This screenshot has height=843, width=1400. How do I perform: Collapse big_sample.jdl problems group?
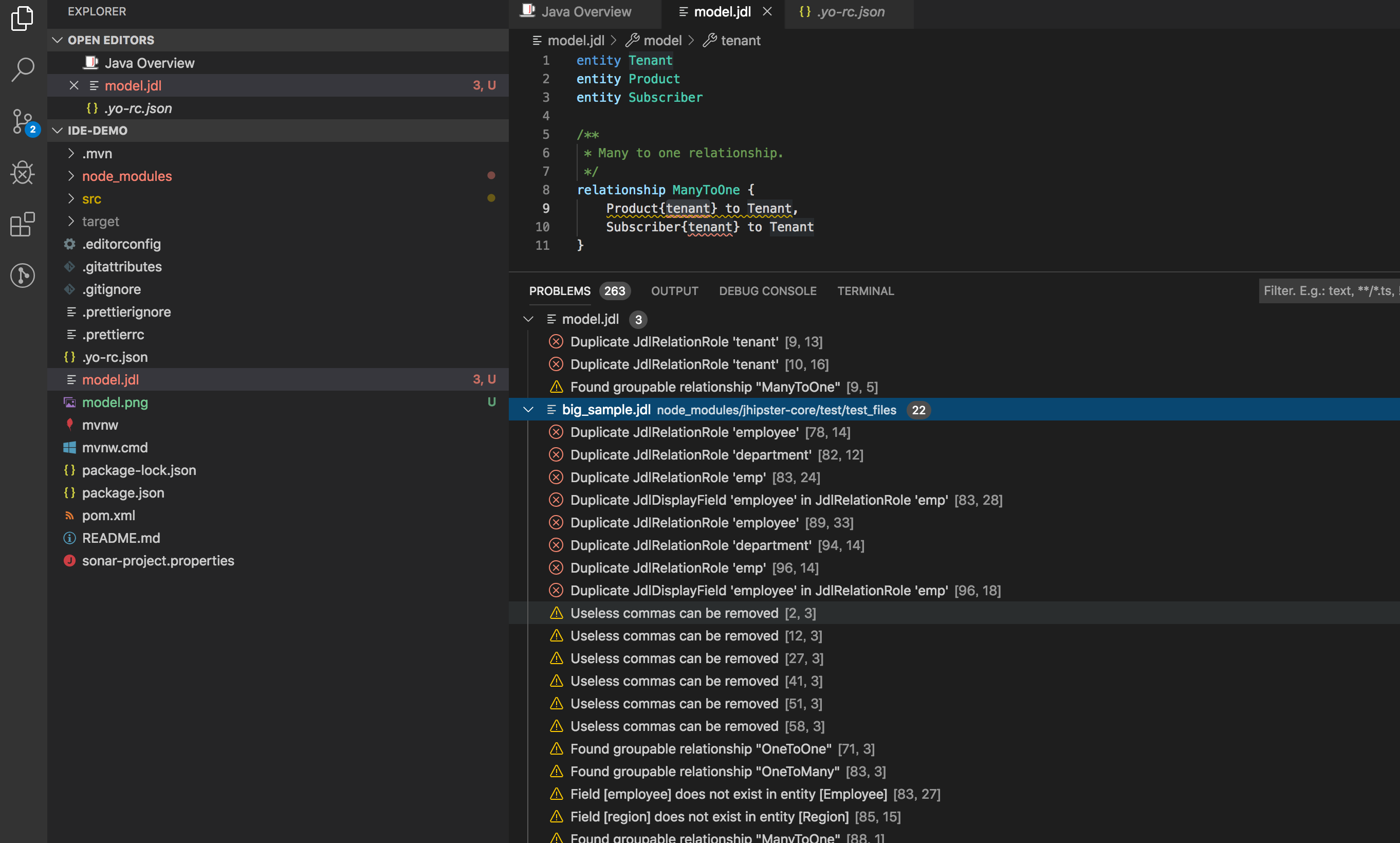[528, 410]
